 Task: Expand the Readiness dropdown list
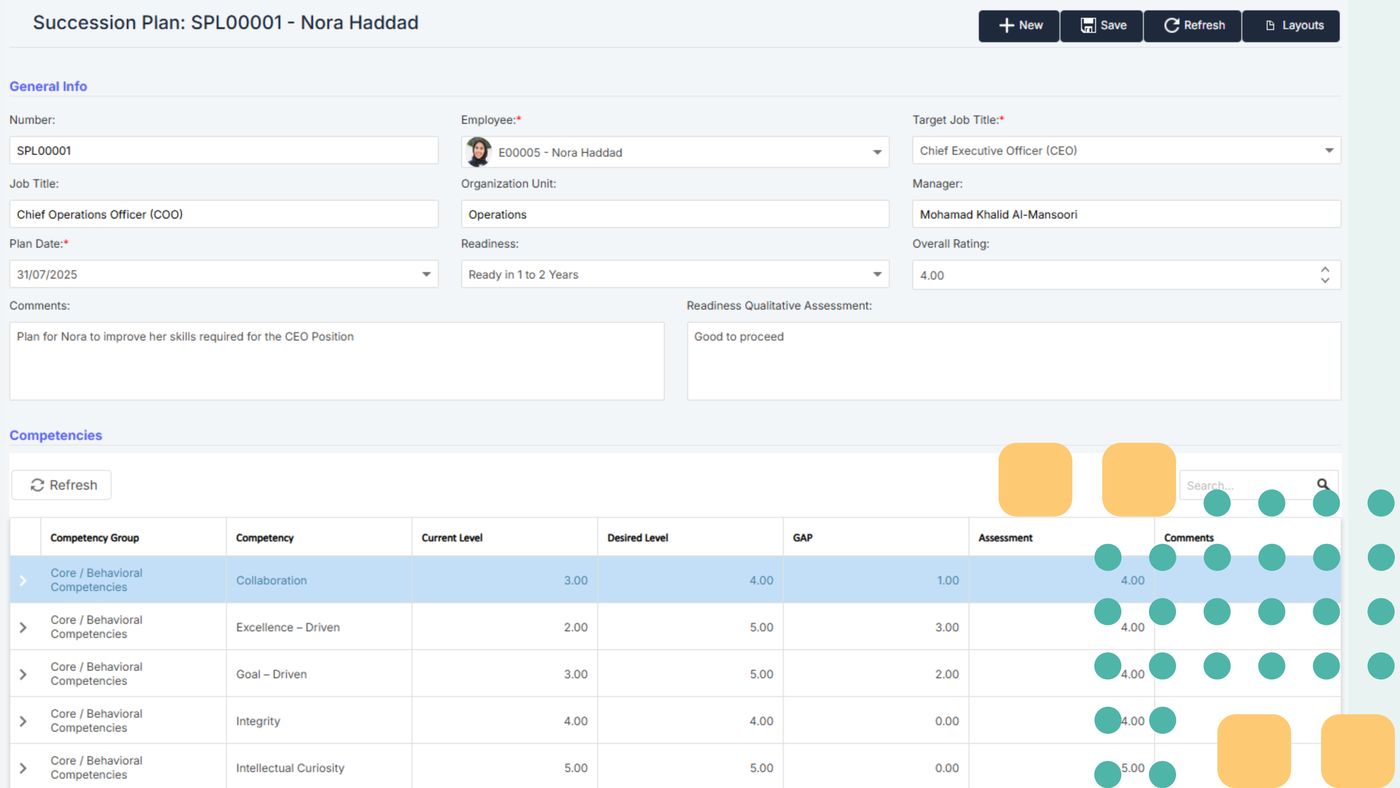click(x=877, y=274)
